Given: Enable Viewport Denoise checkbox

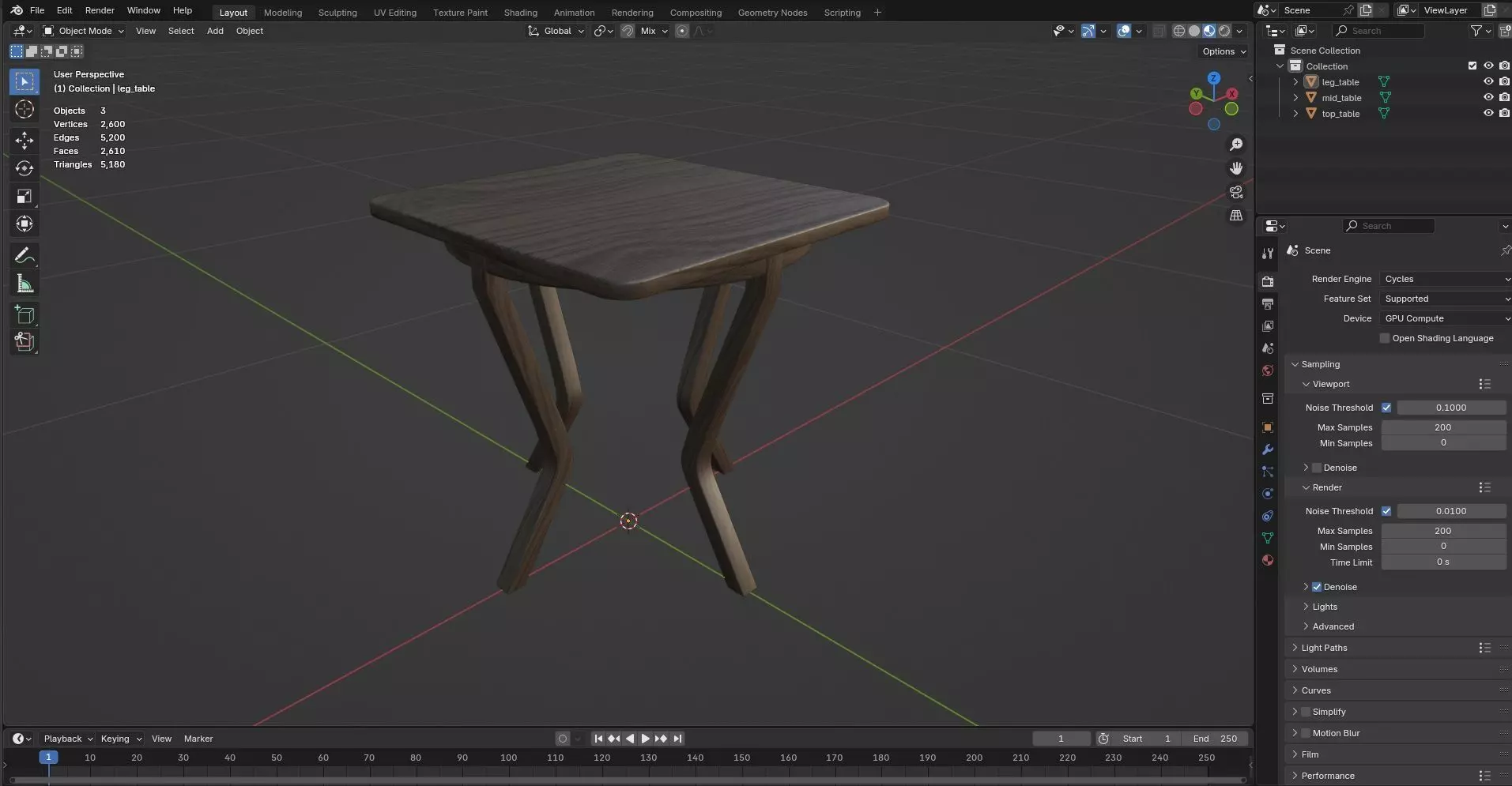Looking at the screenshot, I should (1317, 468).
